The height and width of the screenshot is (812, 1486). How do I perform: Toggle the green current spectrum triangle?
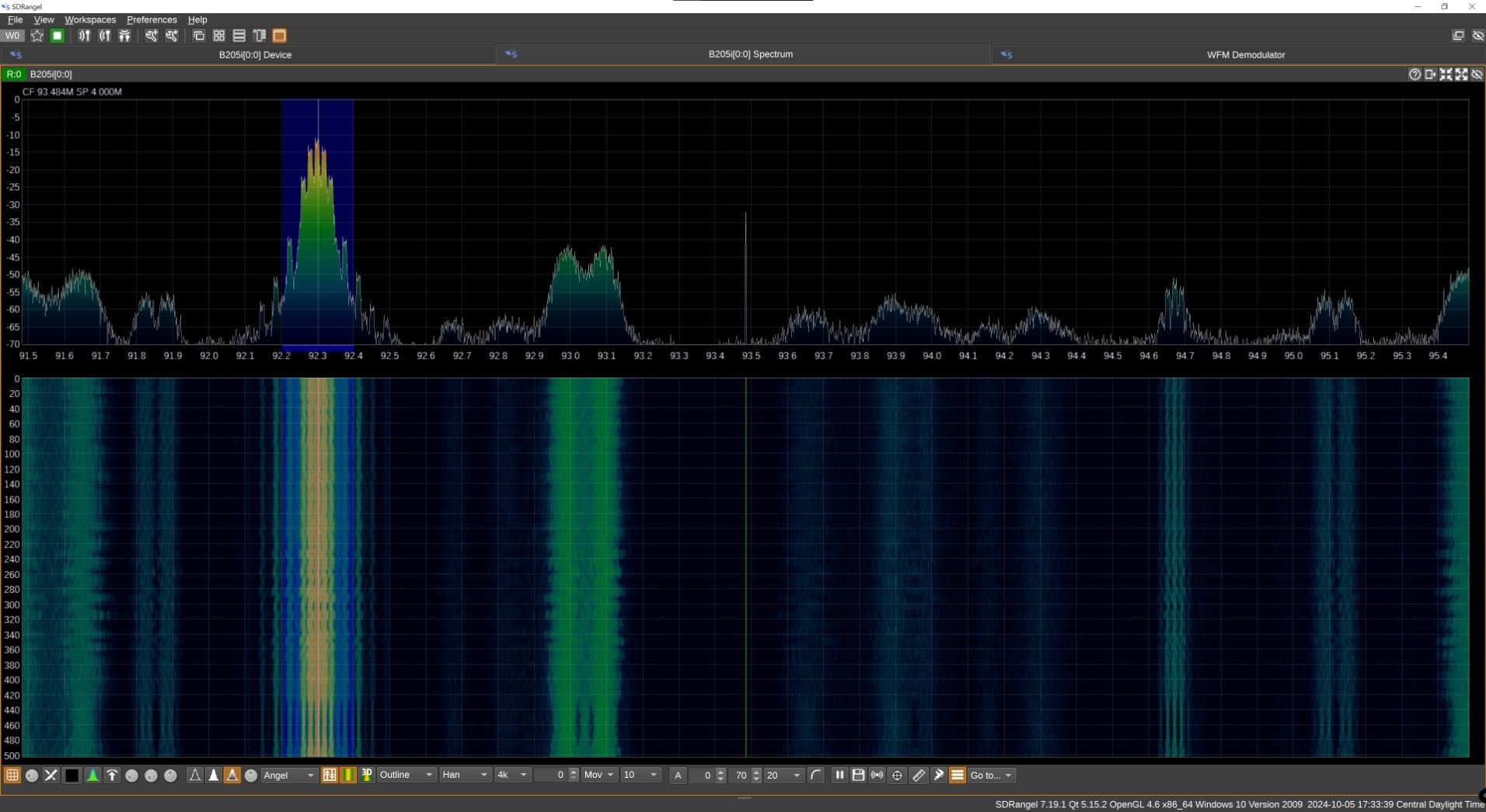click(92, 775)
